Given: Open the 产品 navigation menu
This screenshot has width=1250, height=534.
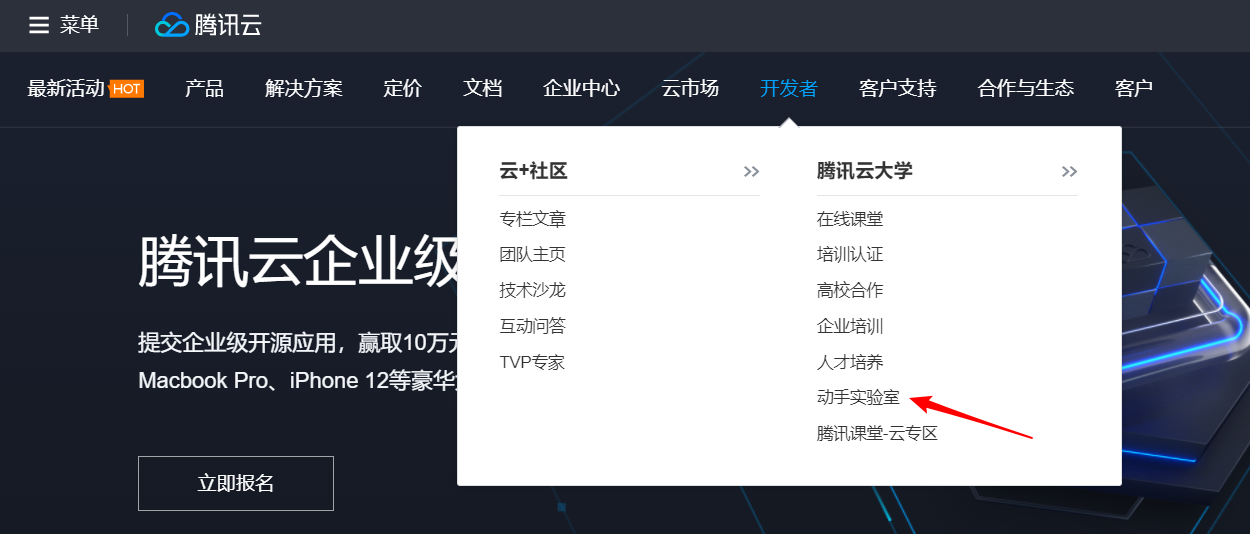Looking at the screenshot, I should coord(204,89).
